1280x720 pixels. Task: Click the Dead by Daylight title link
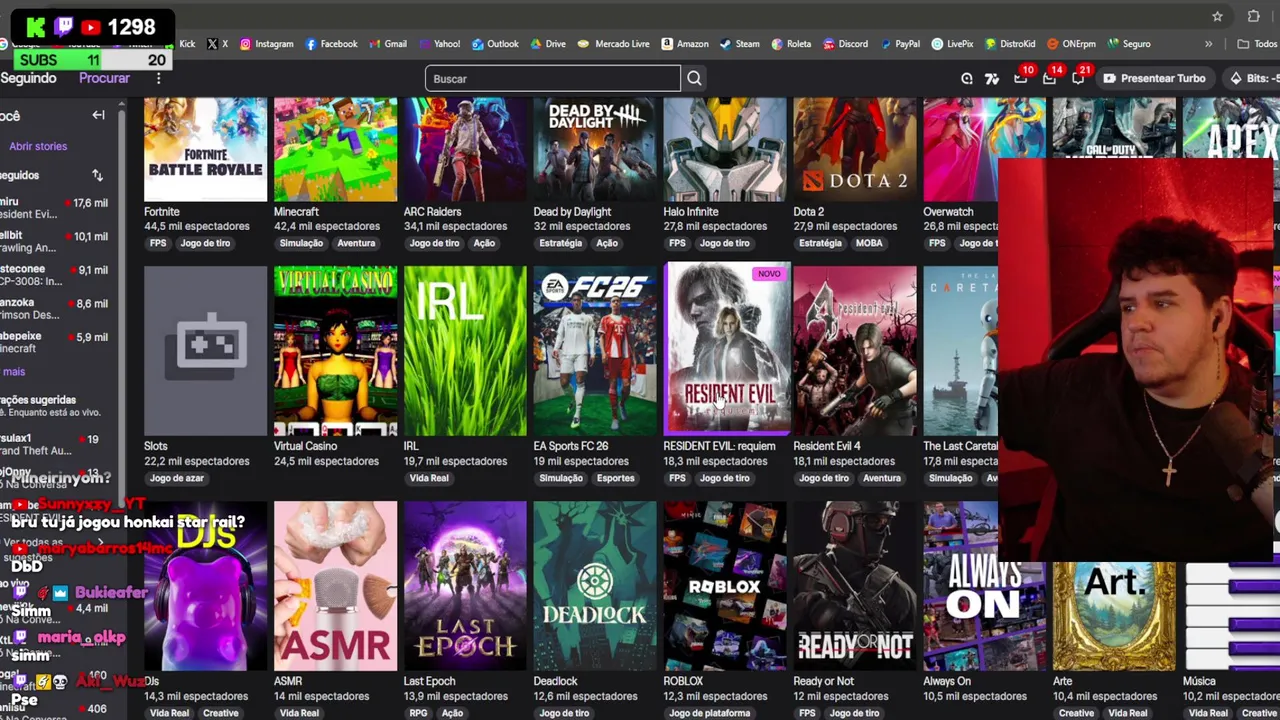[572, 212]
